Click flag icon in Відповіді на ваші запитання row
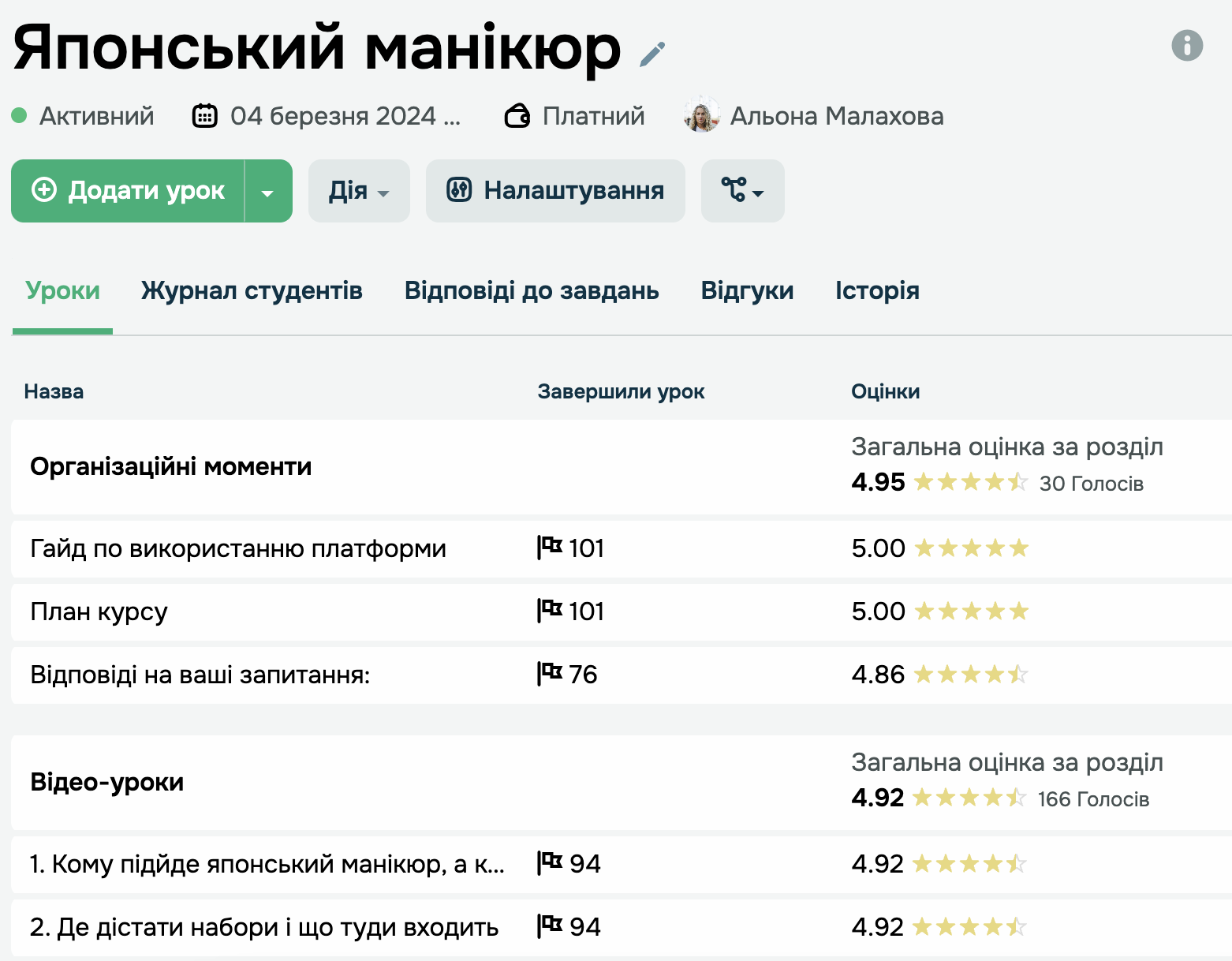This screenshot has width=1232, height=961. coord(550,674)
